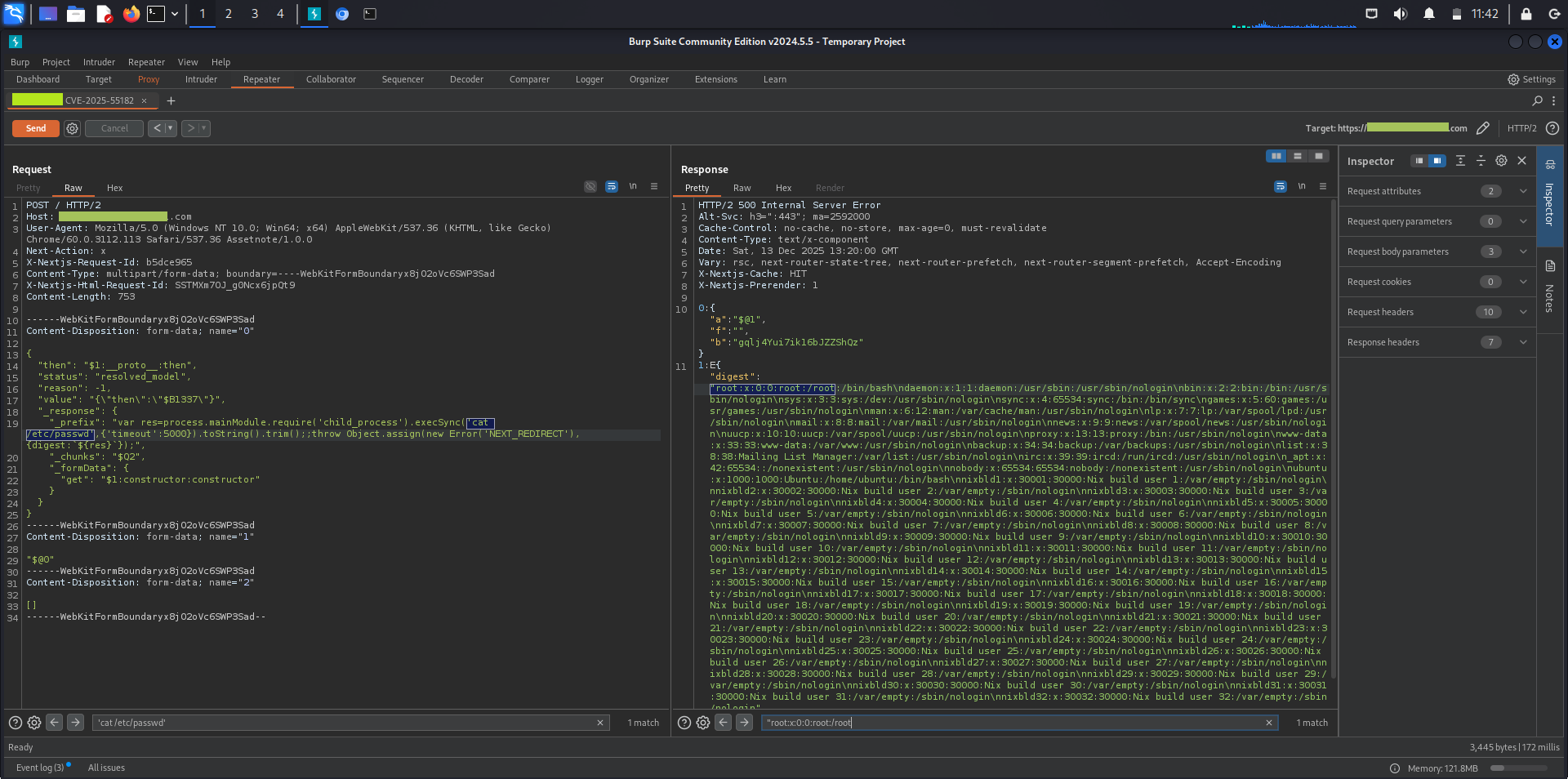Open the browser selection dropdown in the taskbar
The width and height of the screenshot is (1568, 779).
[x=174, y=14]
